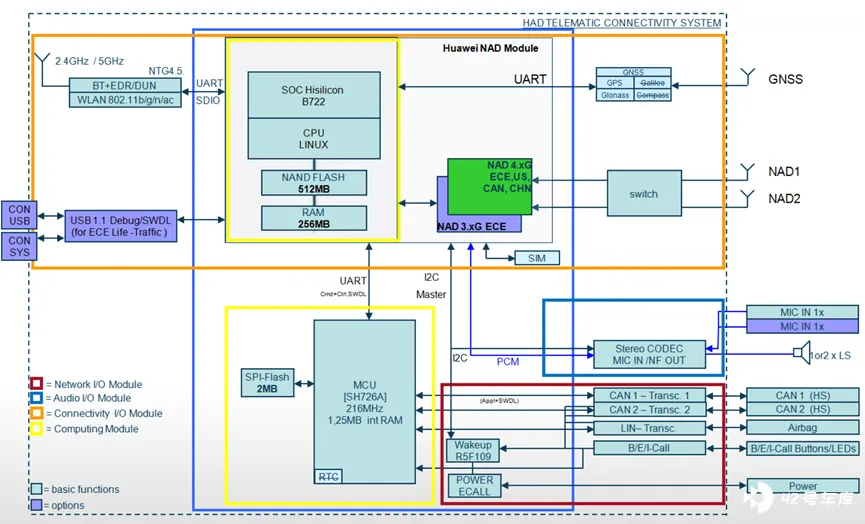The image size is (865, 524).
Task: Click the purple options legend swatch
Action: 36,505
